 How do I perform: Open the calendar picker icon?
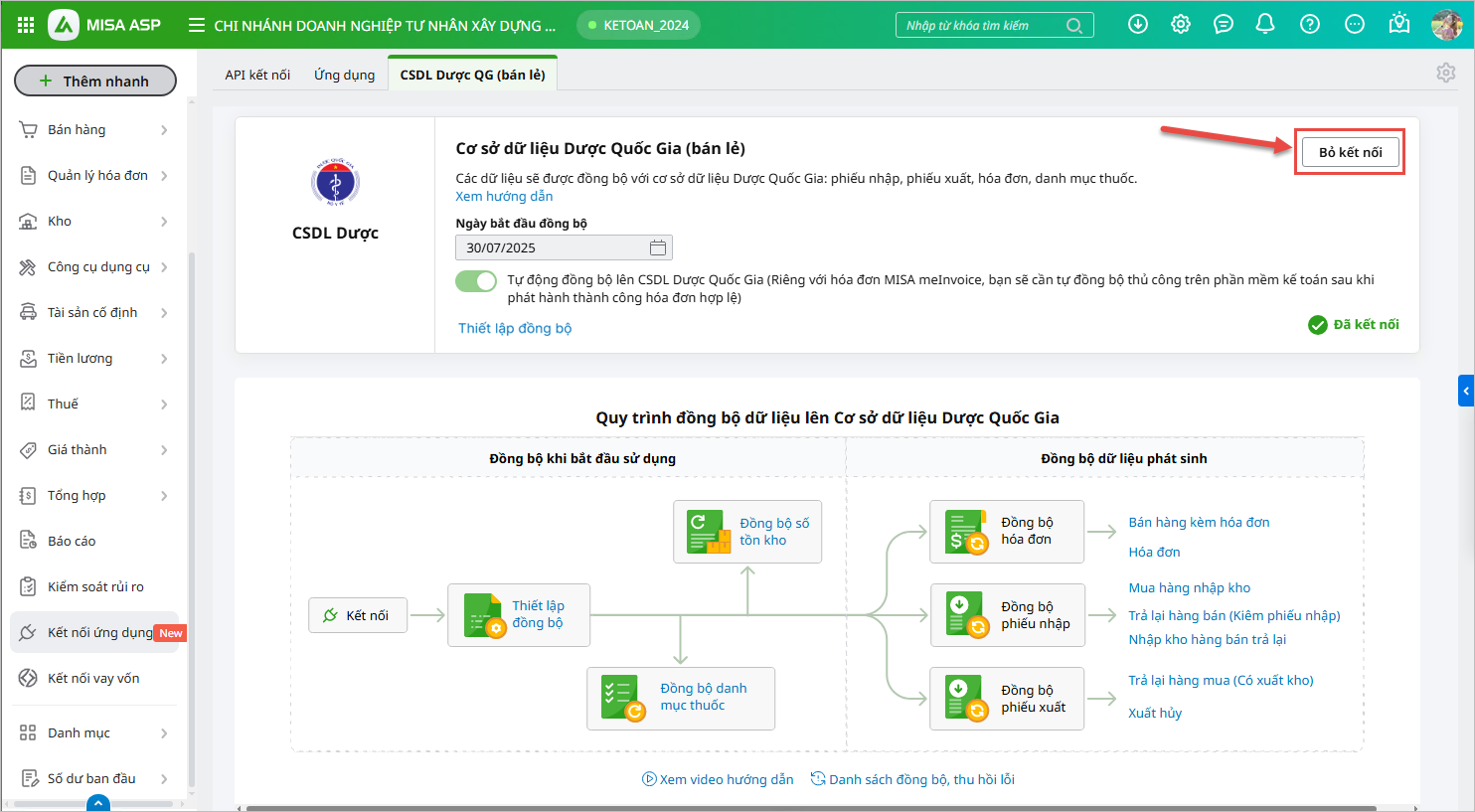tap(658, 247)
